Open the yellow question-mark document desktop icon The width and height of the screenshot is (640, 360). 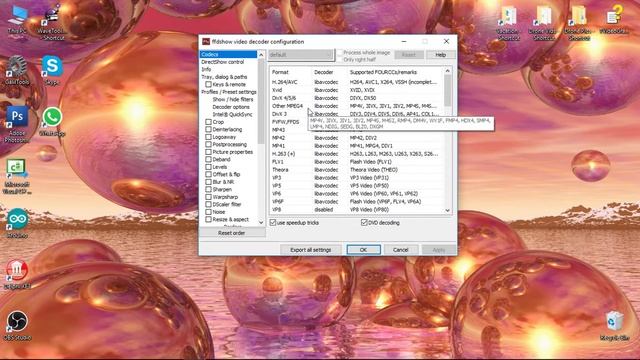pos(615,20)
